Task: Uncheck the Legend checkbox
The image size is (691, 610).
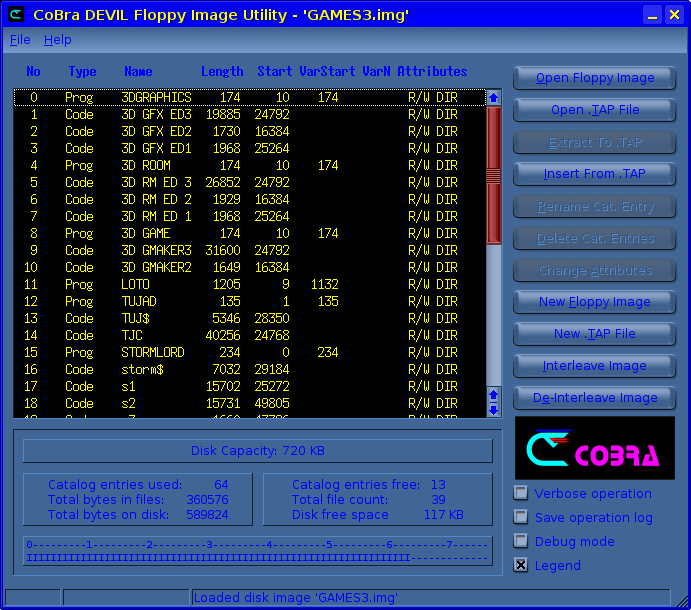Action: (521, 565)
